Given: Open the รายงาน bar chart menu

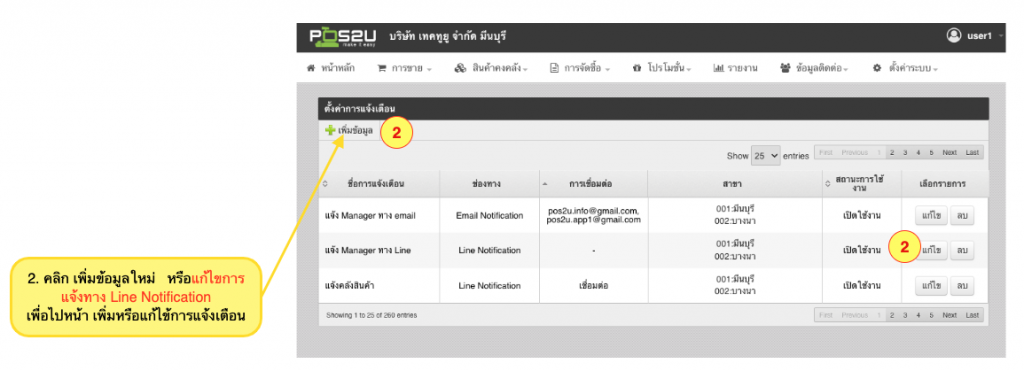Looking at the screenshot, I should pyautogui.click(x=735, y=68).
